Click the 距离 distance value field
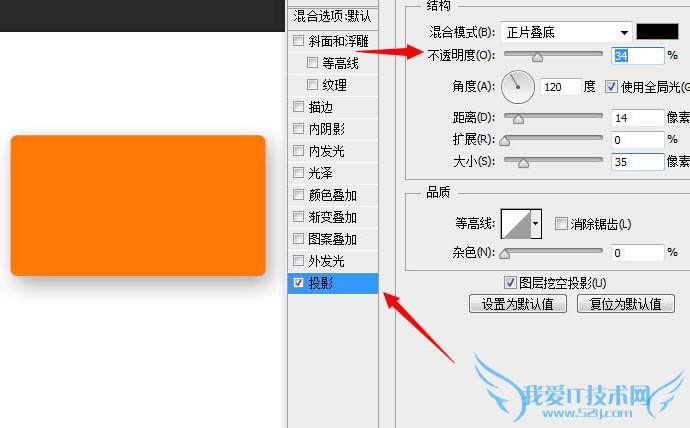 [x=637, y=118]
